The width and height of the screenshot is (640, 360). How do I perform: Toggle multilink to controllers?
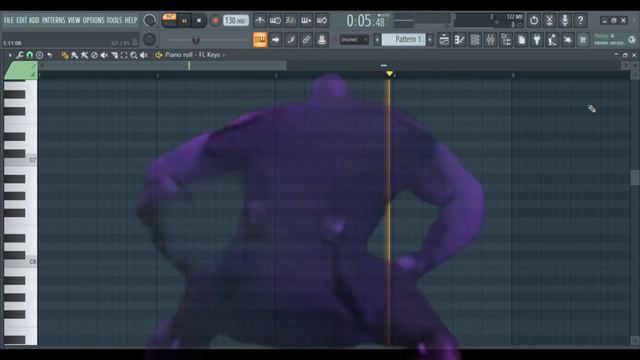(306, 40)
